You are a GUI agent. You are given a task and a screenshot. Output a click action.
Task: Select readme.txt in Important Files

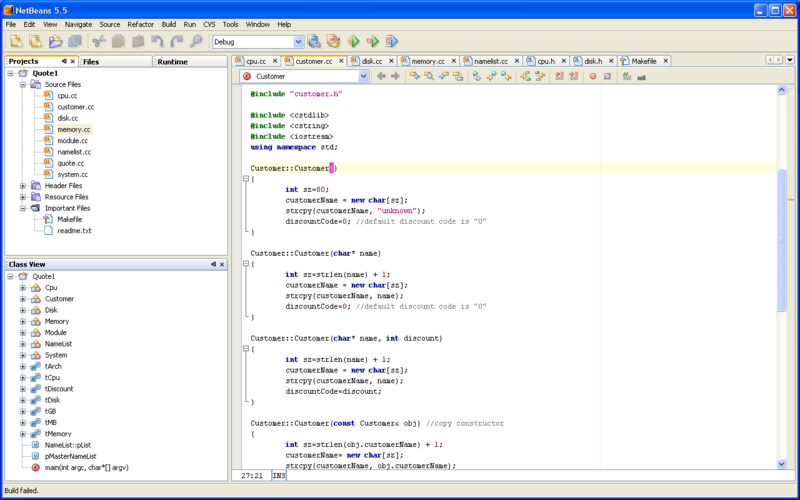point(74,230)
